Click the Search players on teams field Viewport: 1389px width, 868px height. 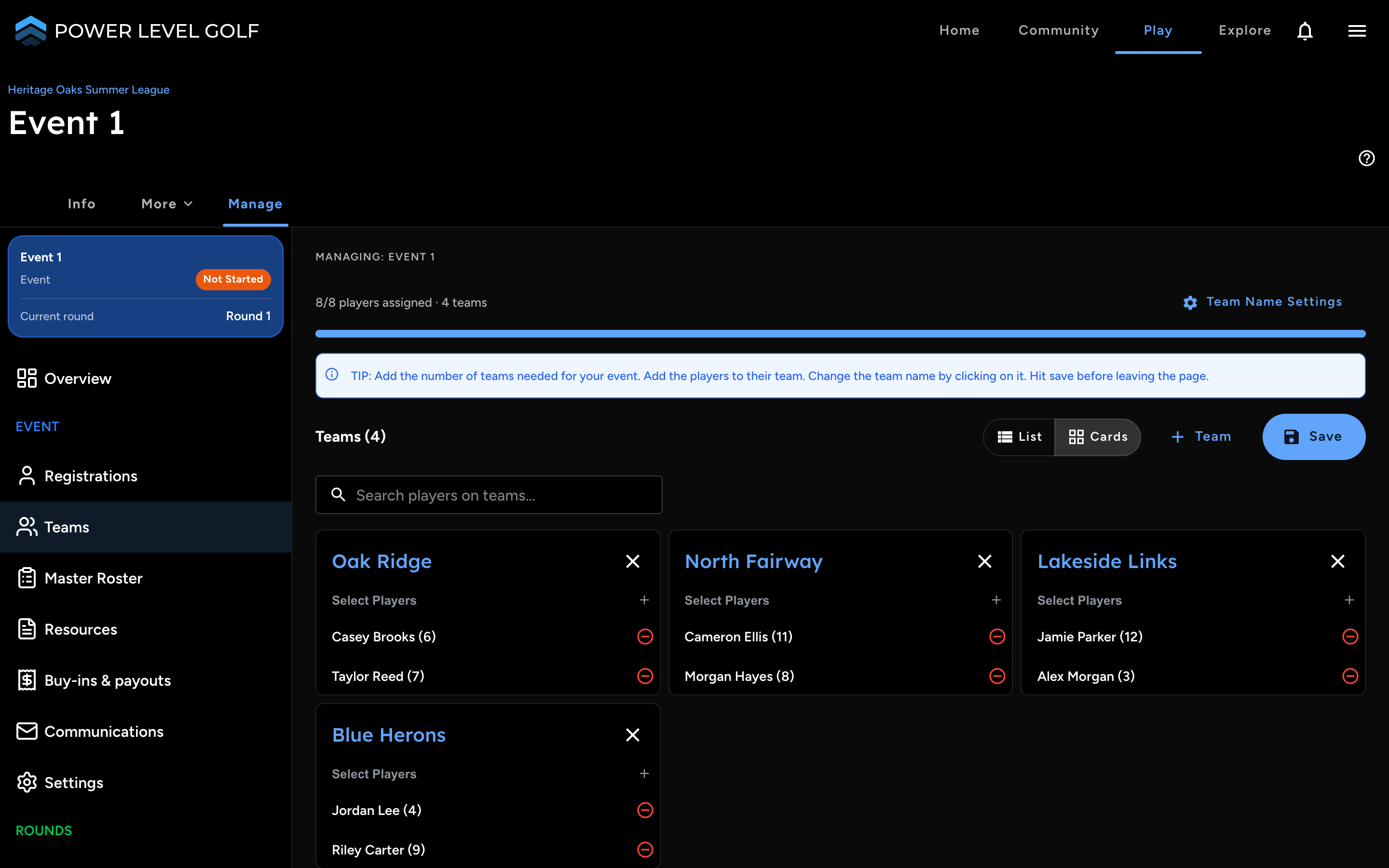pos(489,494)
